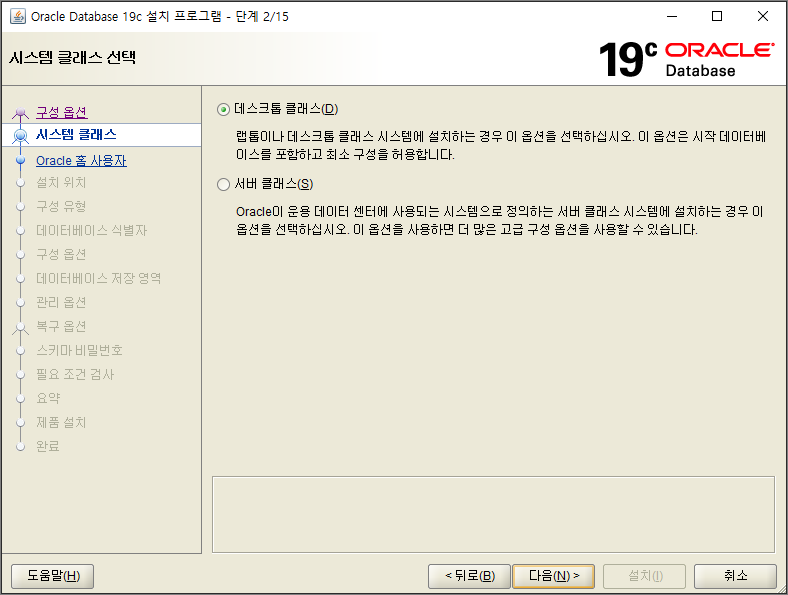
Task: Click the Oracle 홈 사용자 step bullet
Action: point(20,160)
